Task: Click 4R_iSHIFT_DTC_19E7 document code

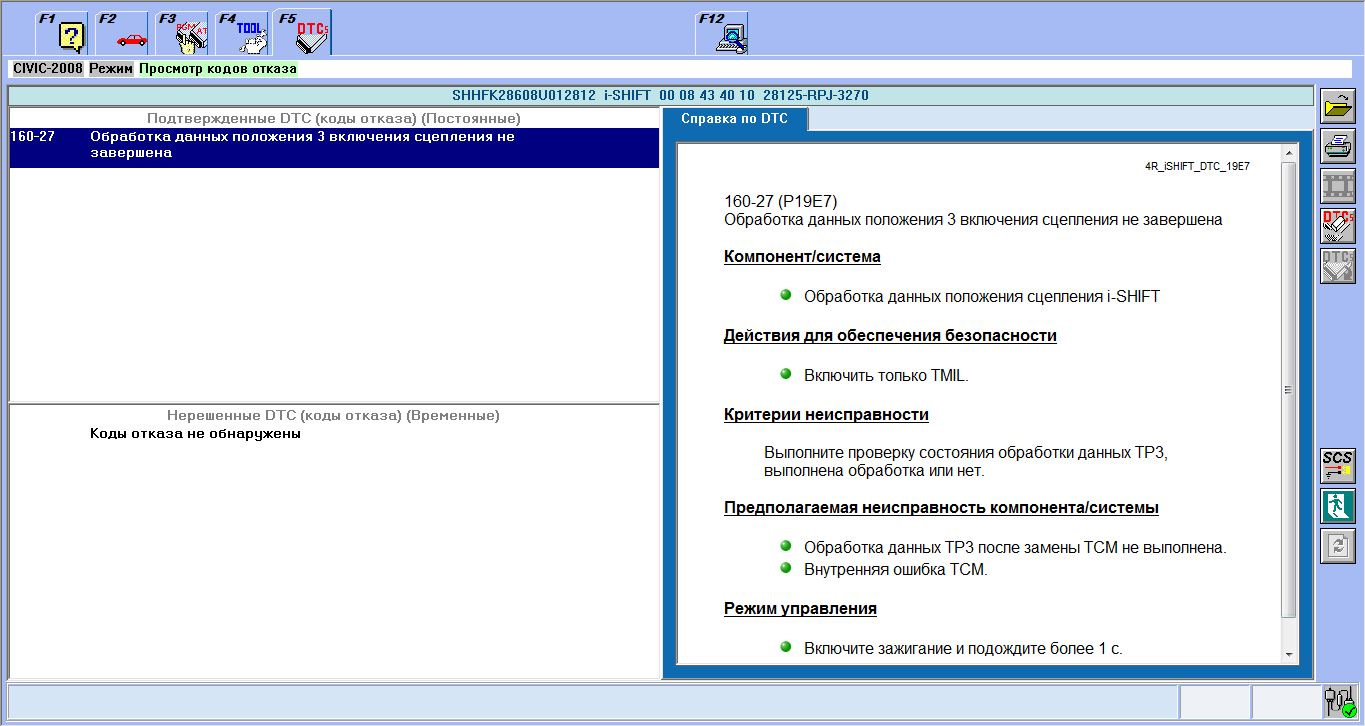Action: 1197,167
